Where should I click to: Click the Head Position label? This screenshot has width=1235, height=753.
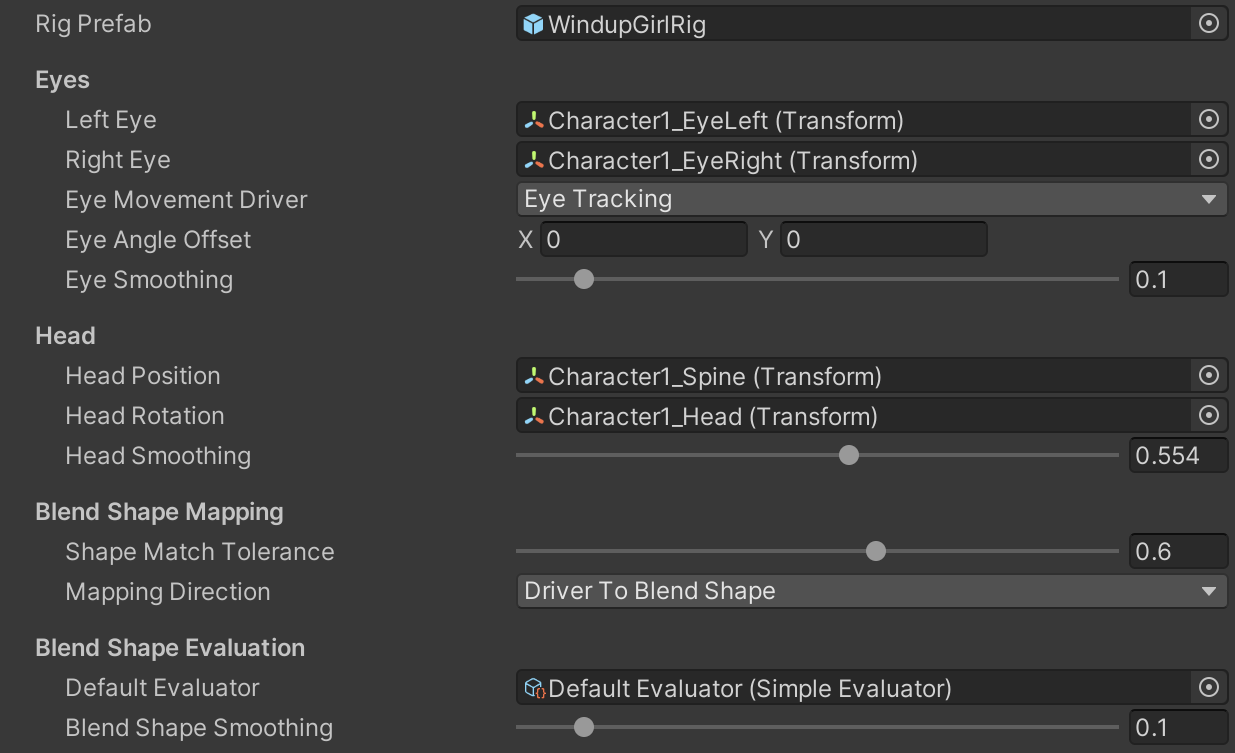pyautogui.click(x=143, y=376)
